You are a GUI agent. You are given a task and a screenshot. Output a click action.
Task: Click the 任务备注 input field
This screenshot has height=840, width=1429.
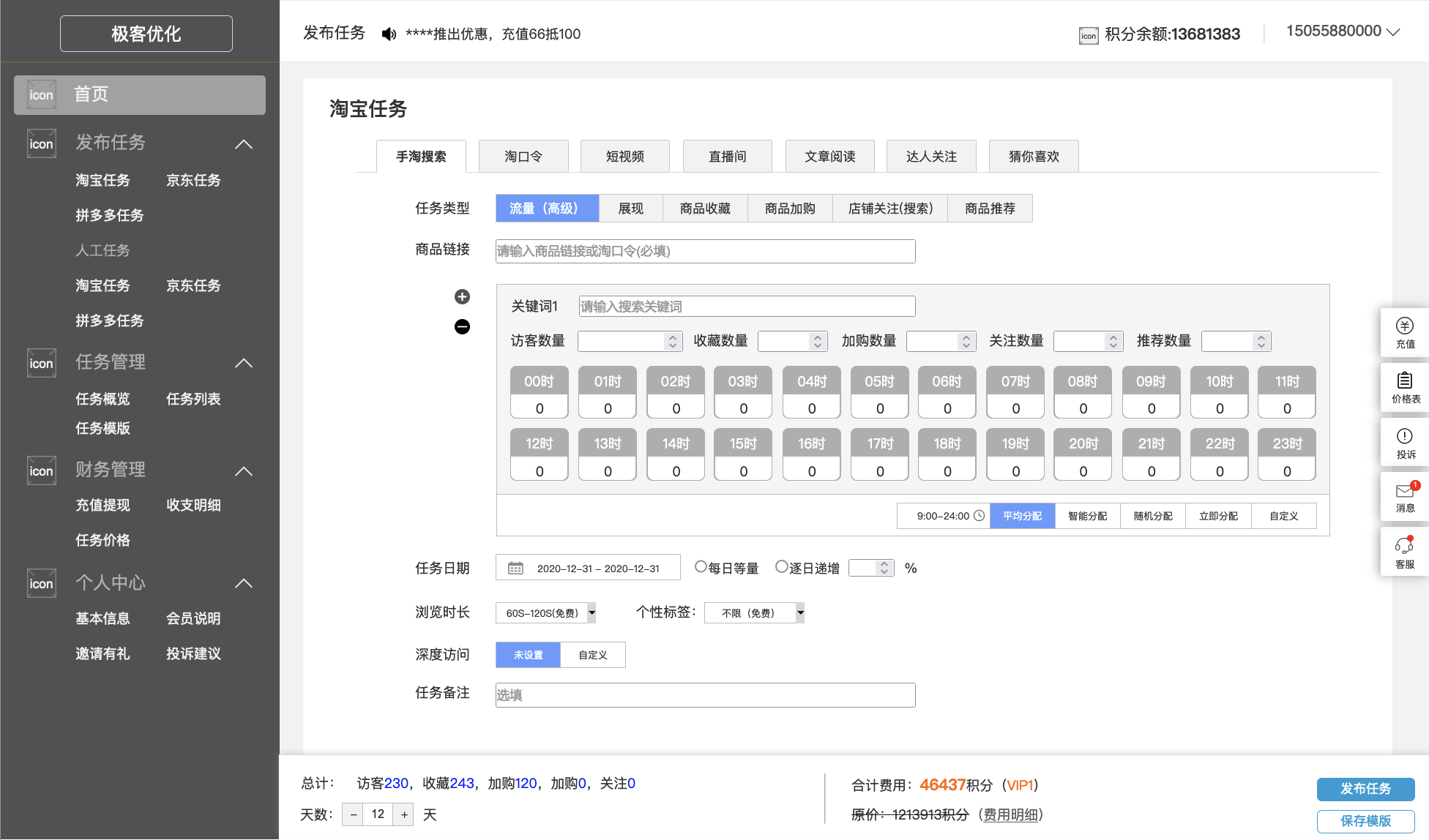coord(705,694)
